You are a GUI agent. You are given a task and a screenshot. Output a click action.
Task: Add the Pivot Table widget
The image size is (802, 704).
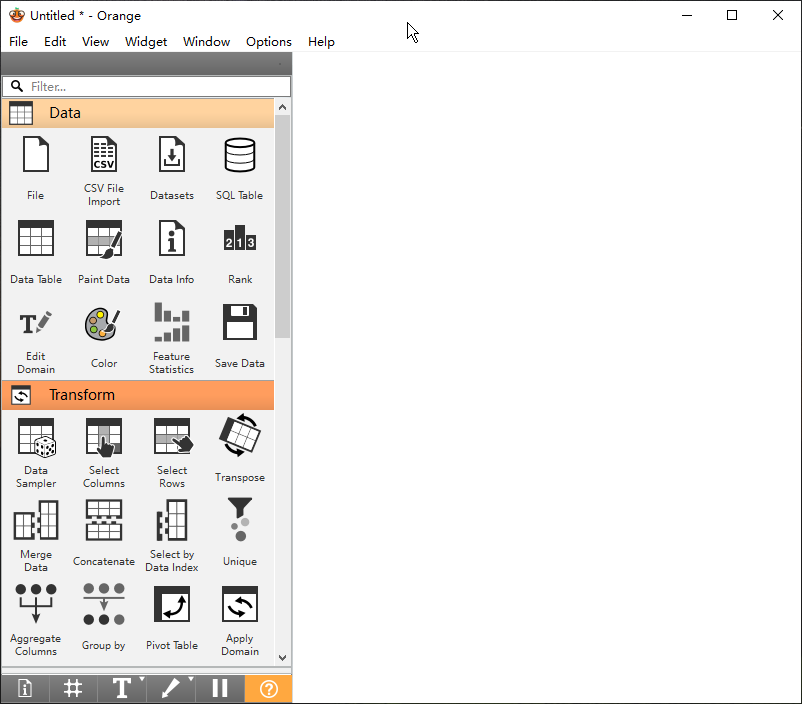[172, 619]
